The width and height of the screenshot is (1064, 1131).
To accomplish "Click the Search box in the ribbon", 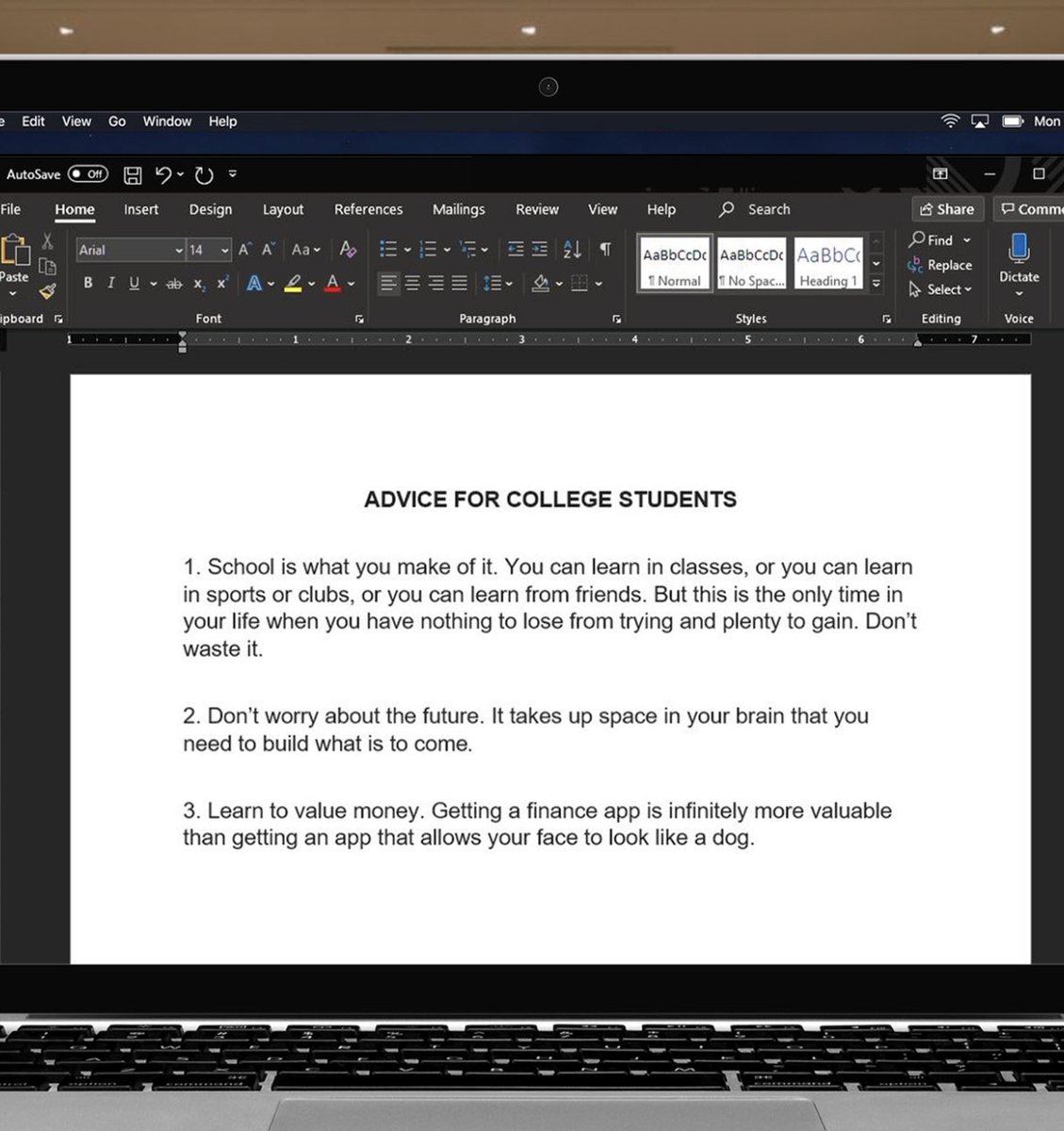I will coord(755,209).
